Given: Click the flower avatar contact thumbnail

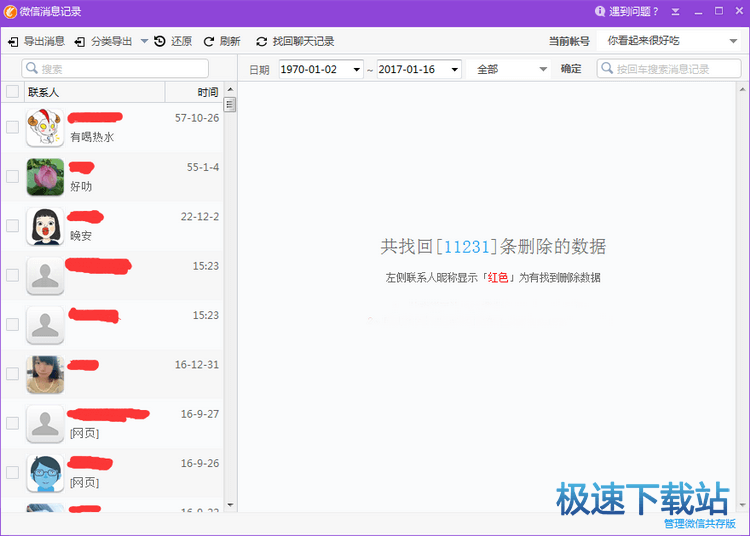Looking at the screenshot, I should (x=45, y=177).
